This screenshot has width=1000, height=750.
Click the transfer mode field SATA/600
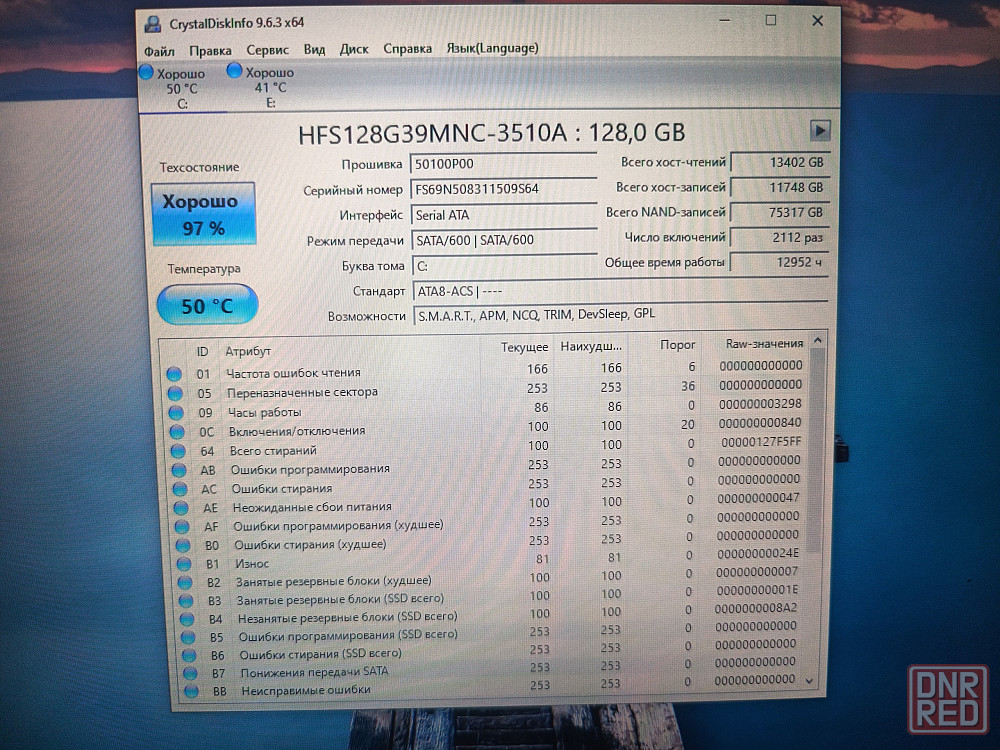coord(504,240)
